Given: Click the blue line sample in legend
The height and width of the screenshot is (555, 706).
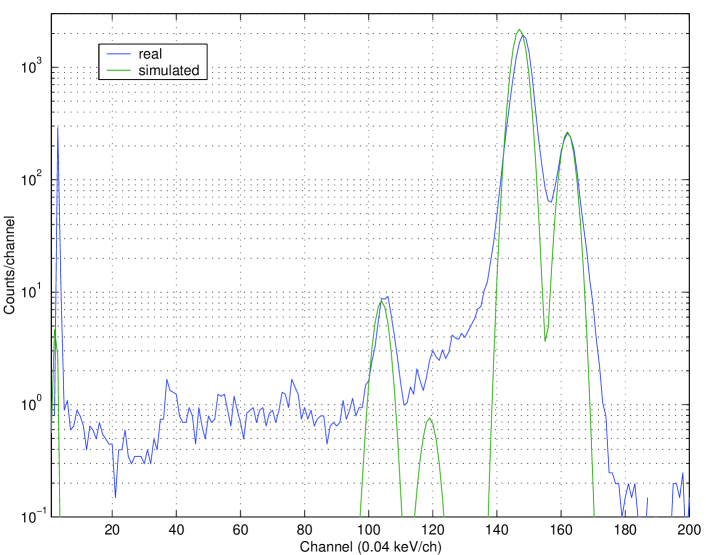Looking at the screenshot, I should coord(118,54).
